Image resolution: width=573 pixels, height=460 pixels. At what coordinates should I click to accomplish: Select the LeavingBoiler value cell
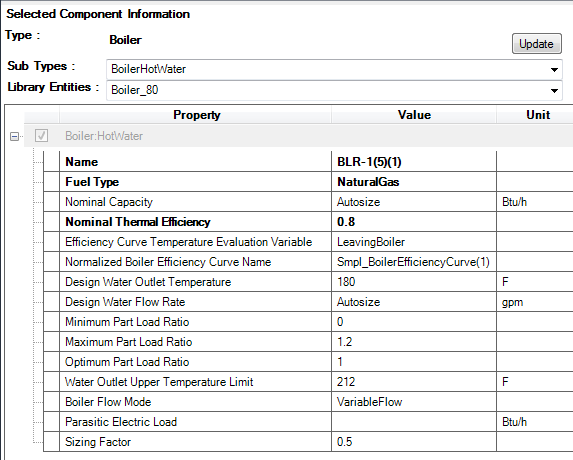pyautogui.click(x=414, y=242)
